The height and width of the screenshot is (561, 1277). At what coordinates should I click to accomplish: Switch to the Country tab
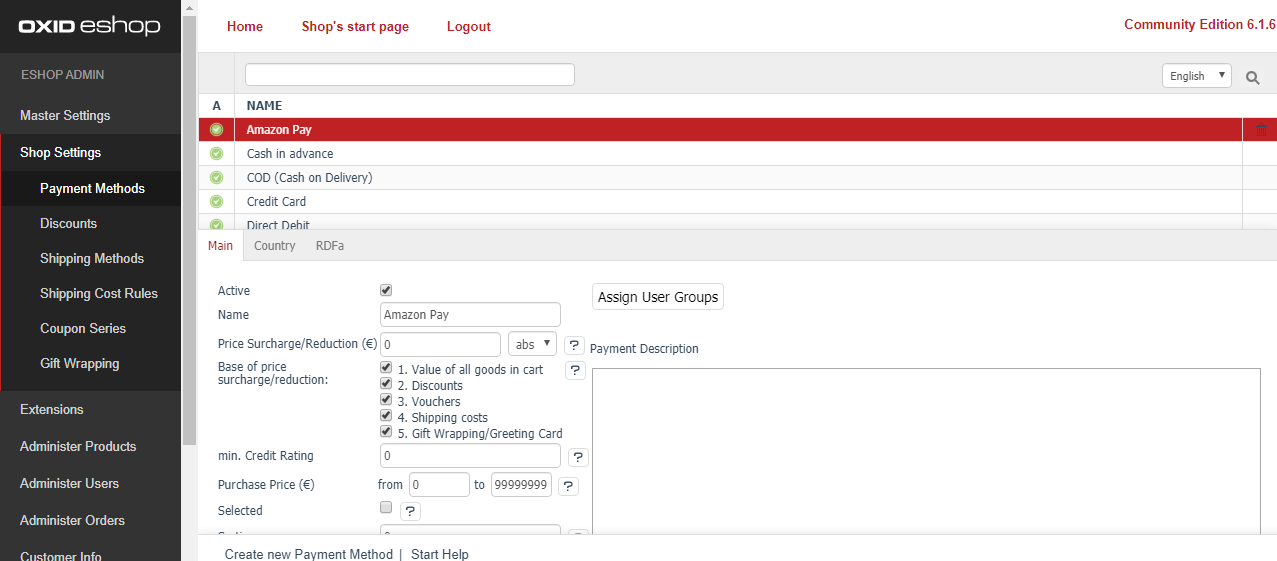tap(274, 246)
